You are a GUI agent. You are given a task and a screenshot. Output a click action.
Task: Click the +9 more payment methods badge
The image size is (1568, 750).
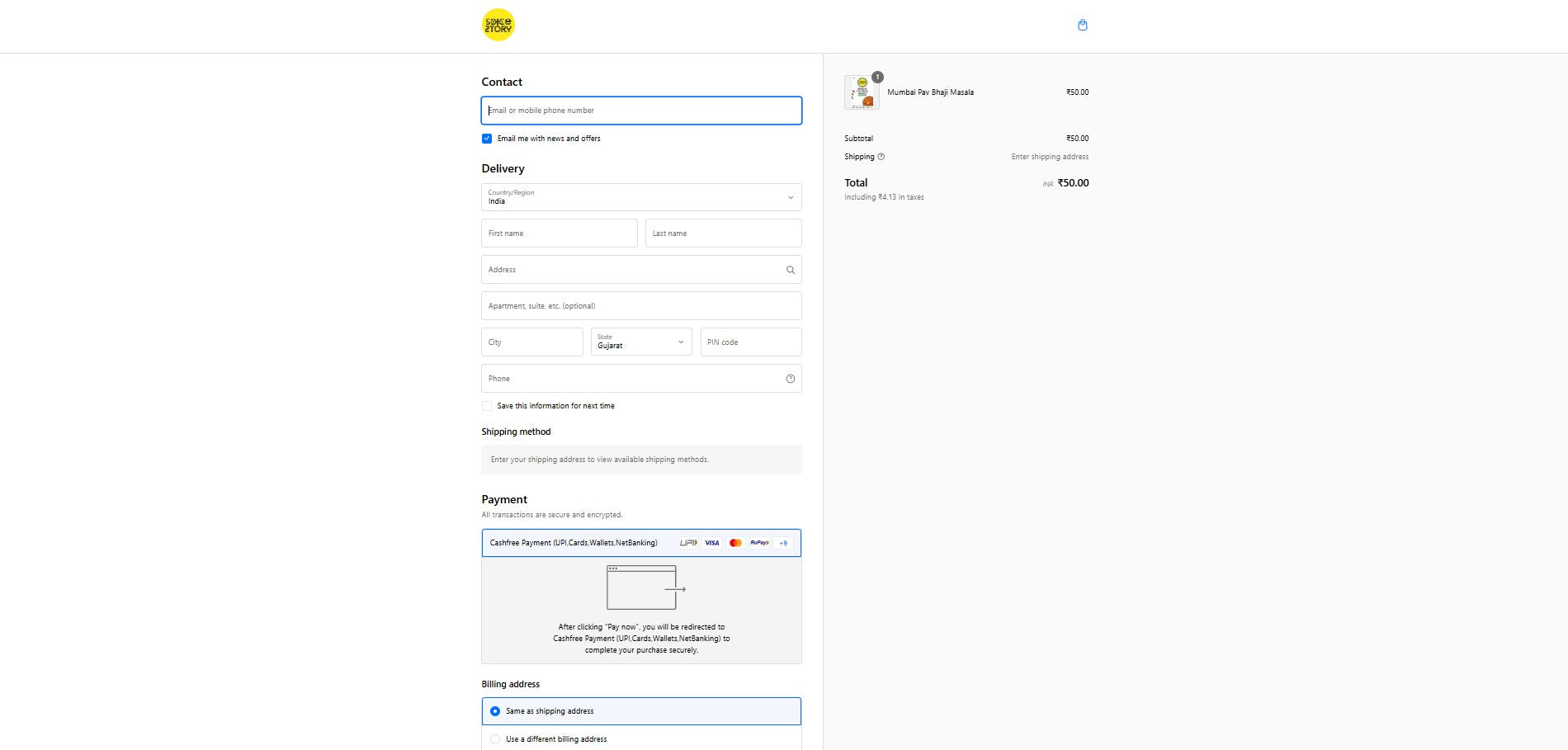tap(782, 543)
